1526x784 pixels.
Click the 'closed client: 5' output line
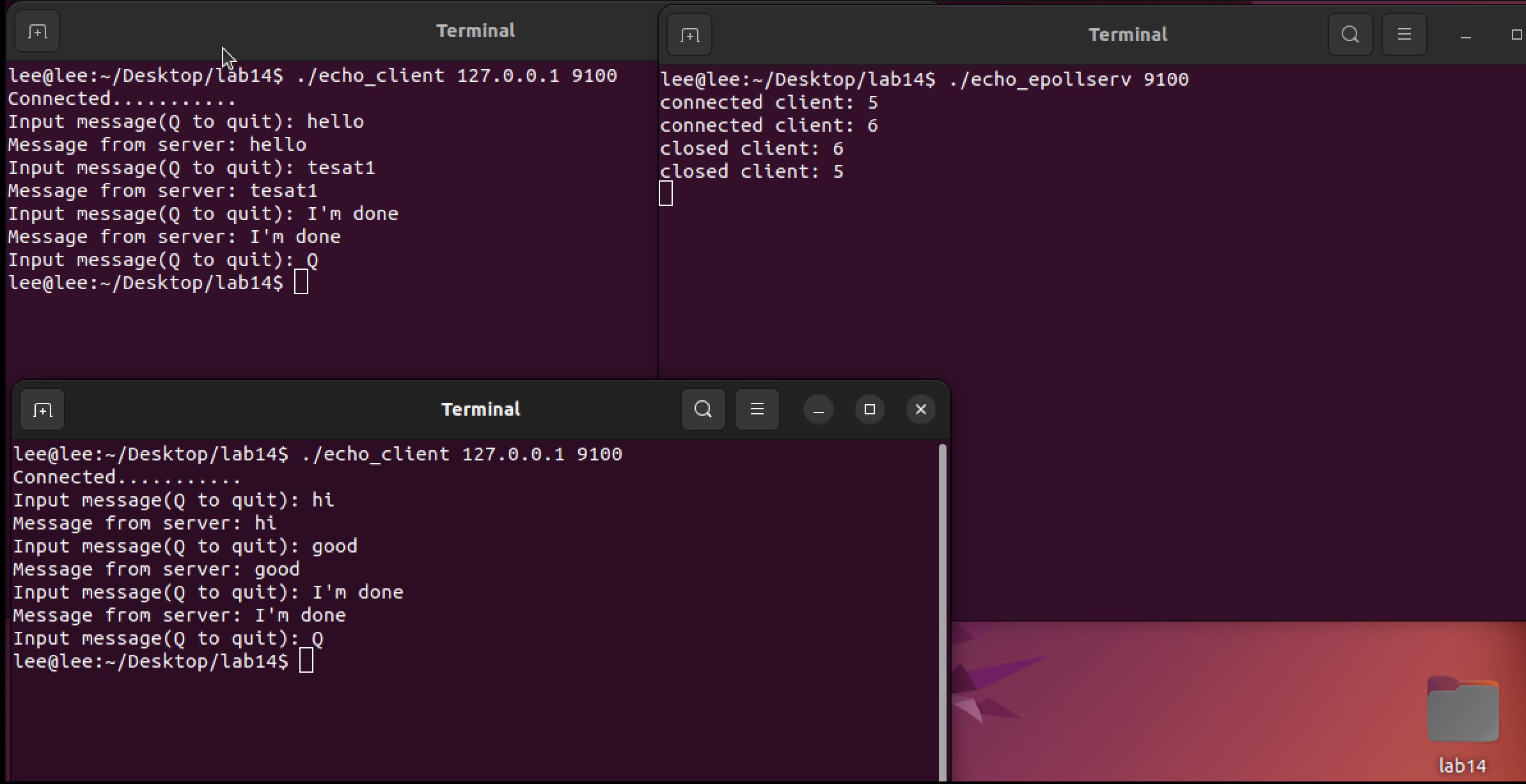[751, 171]
